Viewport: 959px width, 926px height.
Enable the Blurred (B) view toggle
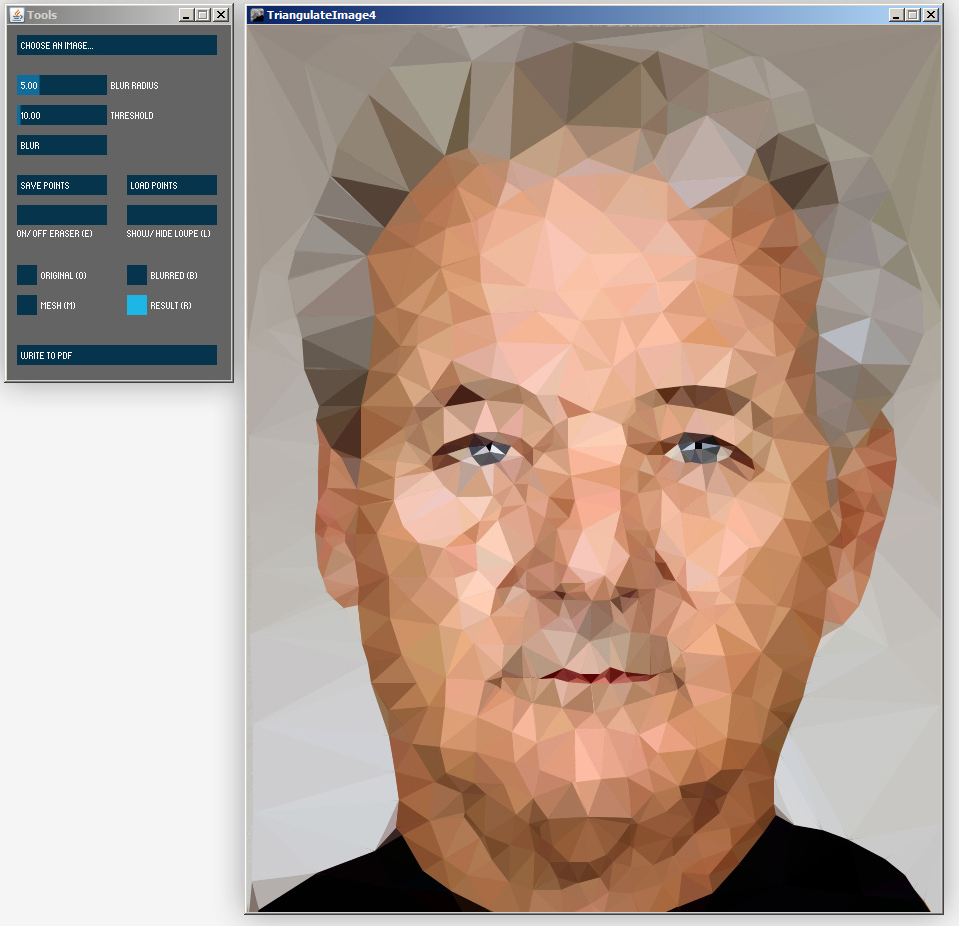136,275
